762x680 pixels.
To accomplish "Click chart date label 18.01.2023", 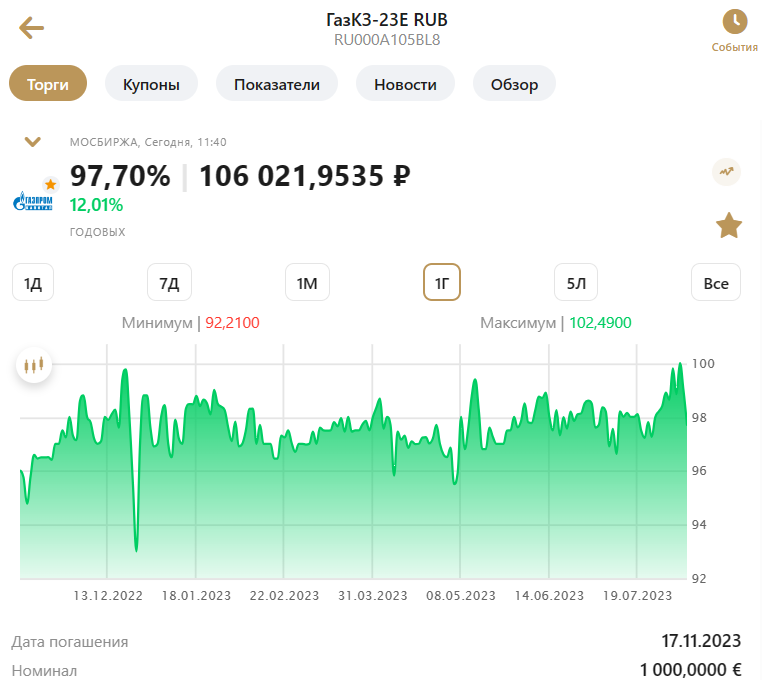I will tap(196, 596).
